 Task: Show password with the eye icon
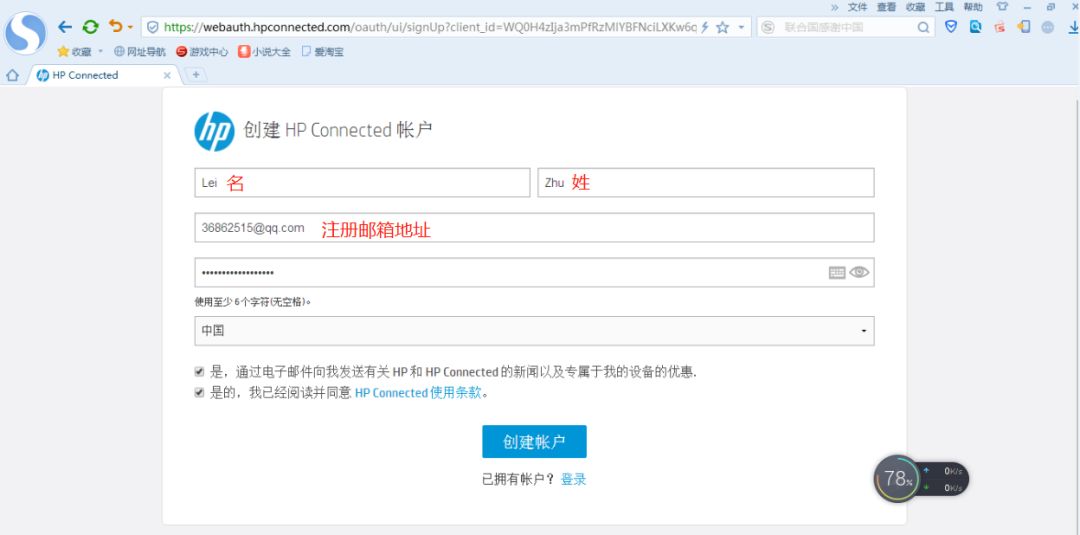[x=859, y=272]
